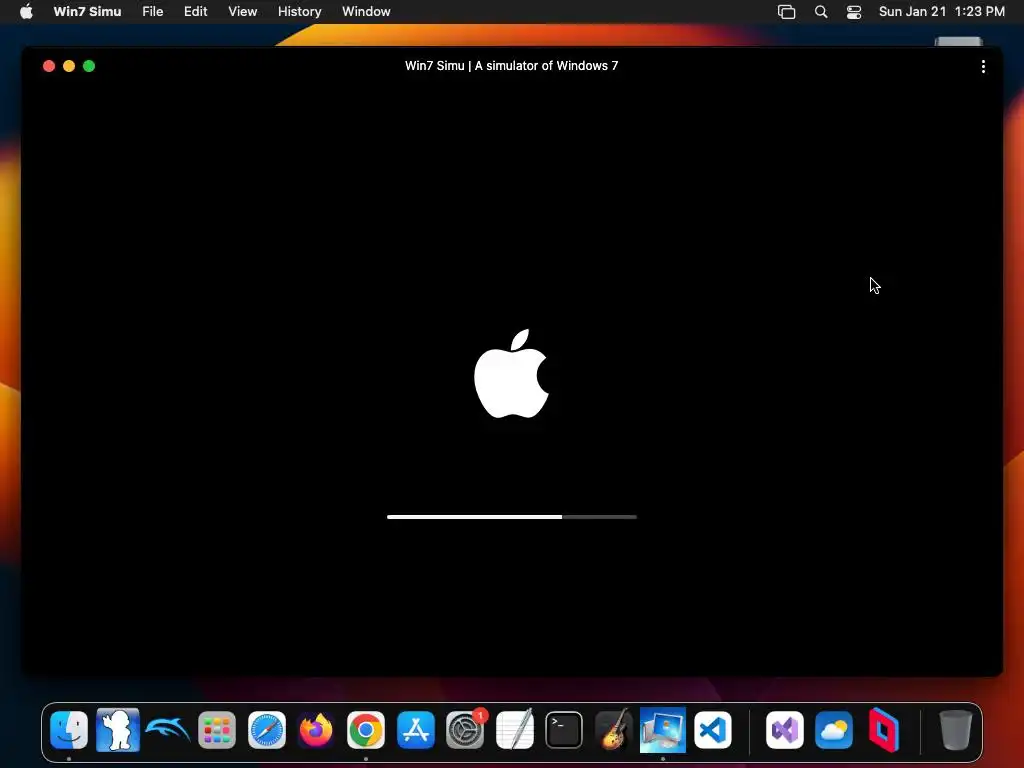This screenshot has height=768, width=1024.
Task: Open the View menu
Action: pyautogui.click(x=242, y=12)
